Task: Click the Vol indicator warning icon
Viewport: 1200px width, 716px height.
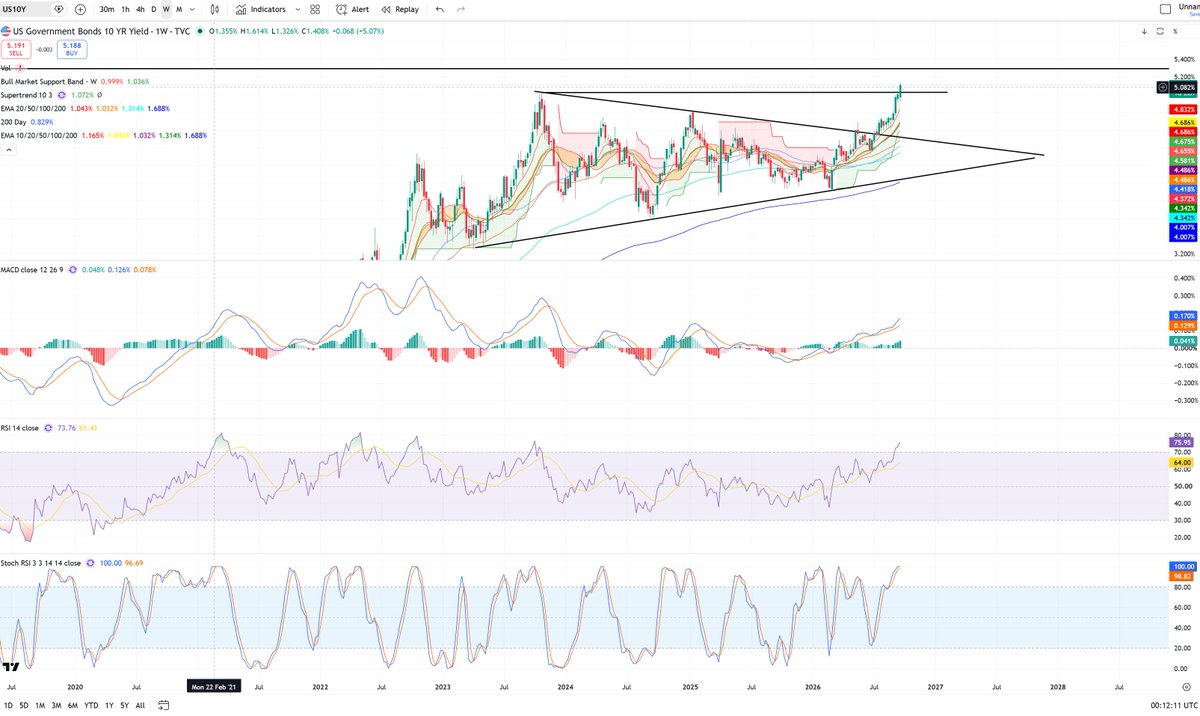Action: (19, 67)
